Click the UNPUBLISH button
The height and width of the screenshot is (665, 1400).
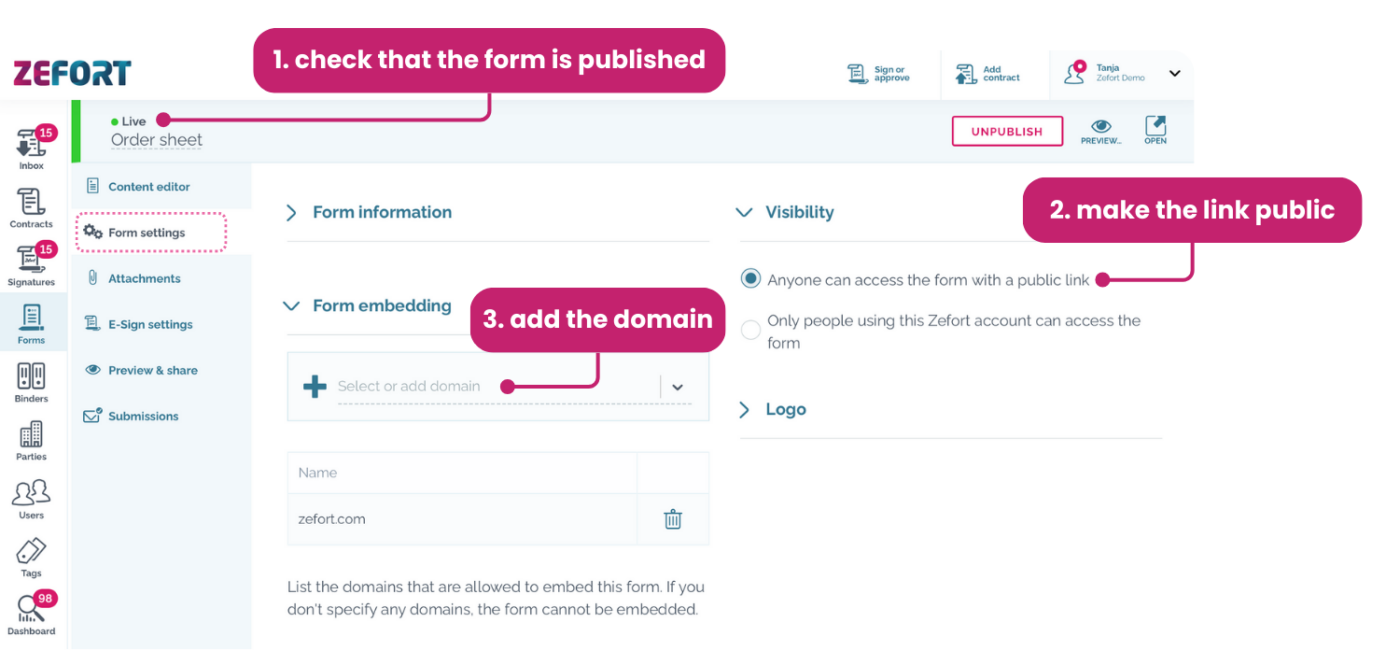click(1007, 131)
